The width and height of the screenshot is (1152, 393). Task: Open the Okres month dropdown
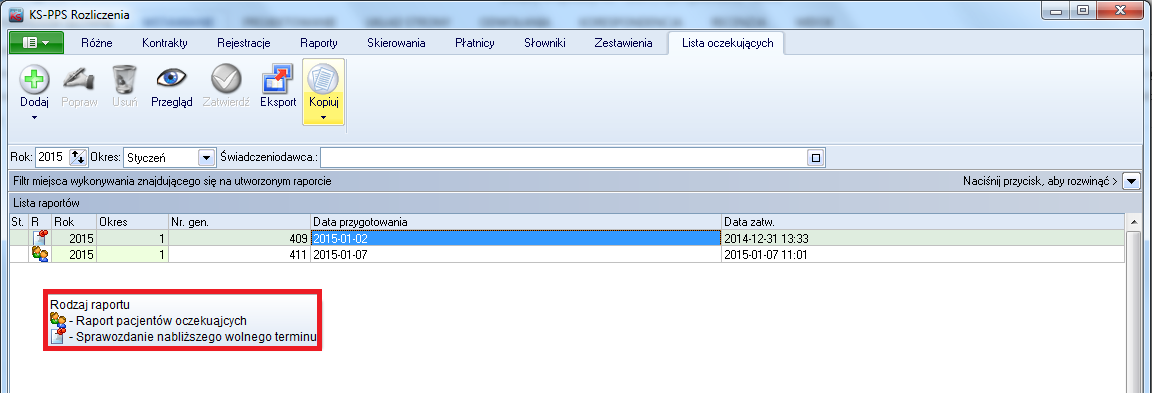click(x=205, y=157)
